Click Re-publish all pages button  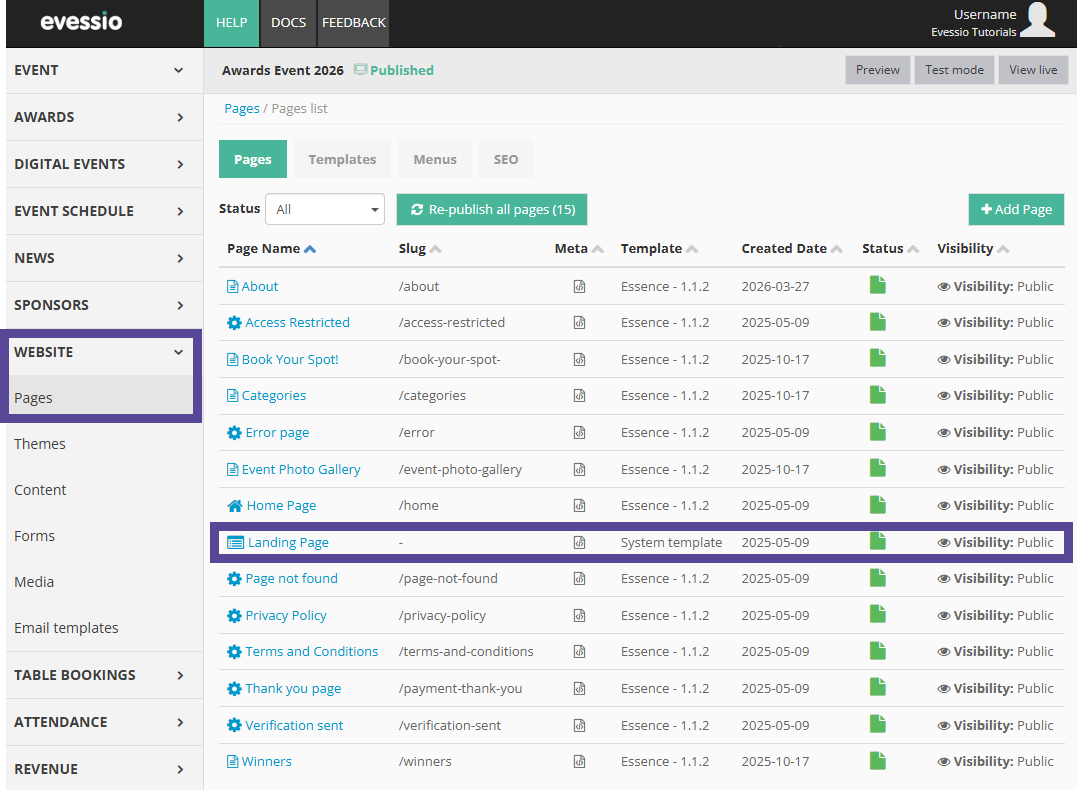[492, 209]
